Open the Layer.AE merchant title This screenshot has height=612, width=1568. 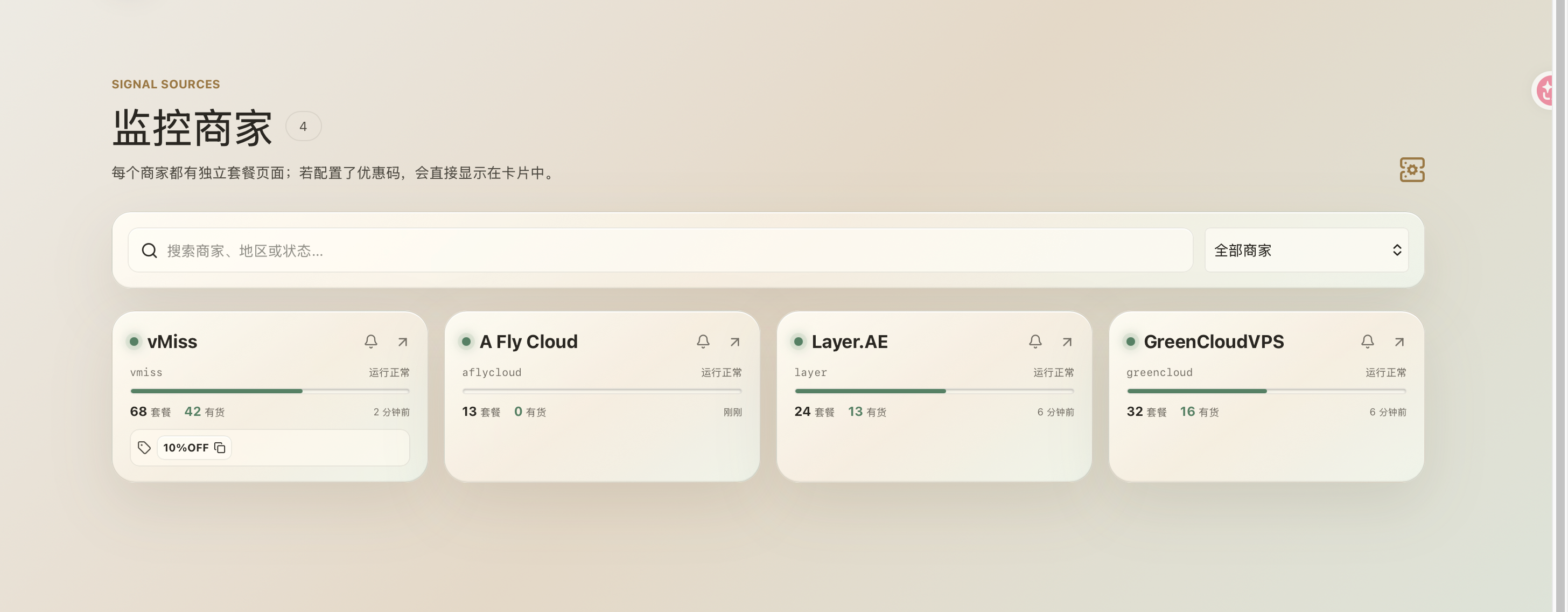(850, 342)
